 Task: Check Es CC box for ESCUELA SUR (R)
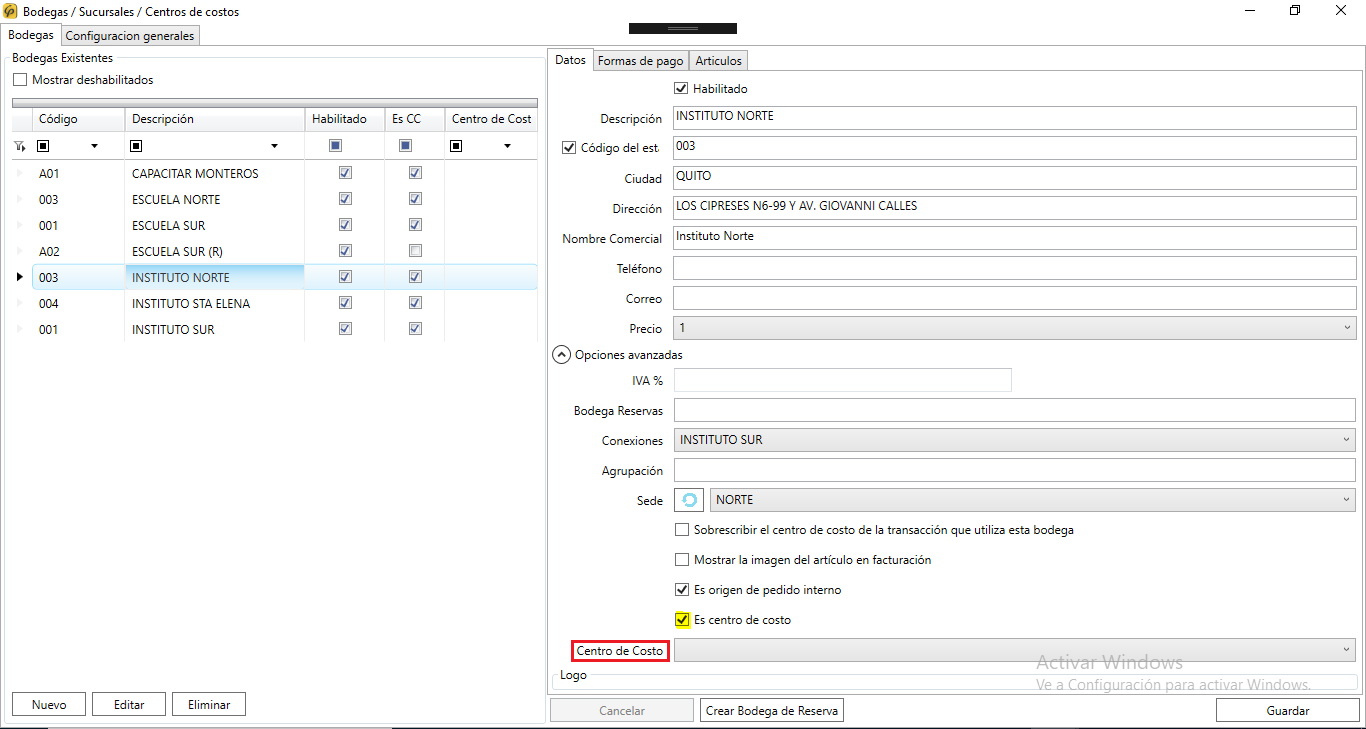[415, 251]
